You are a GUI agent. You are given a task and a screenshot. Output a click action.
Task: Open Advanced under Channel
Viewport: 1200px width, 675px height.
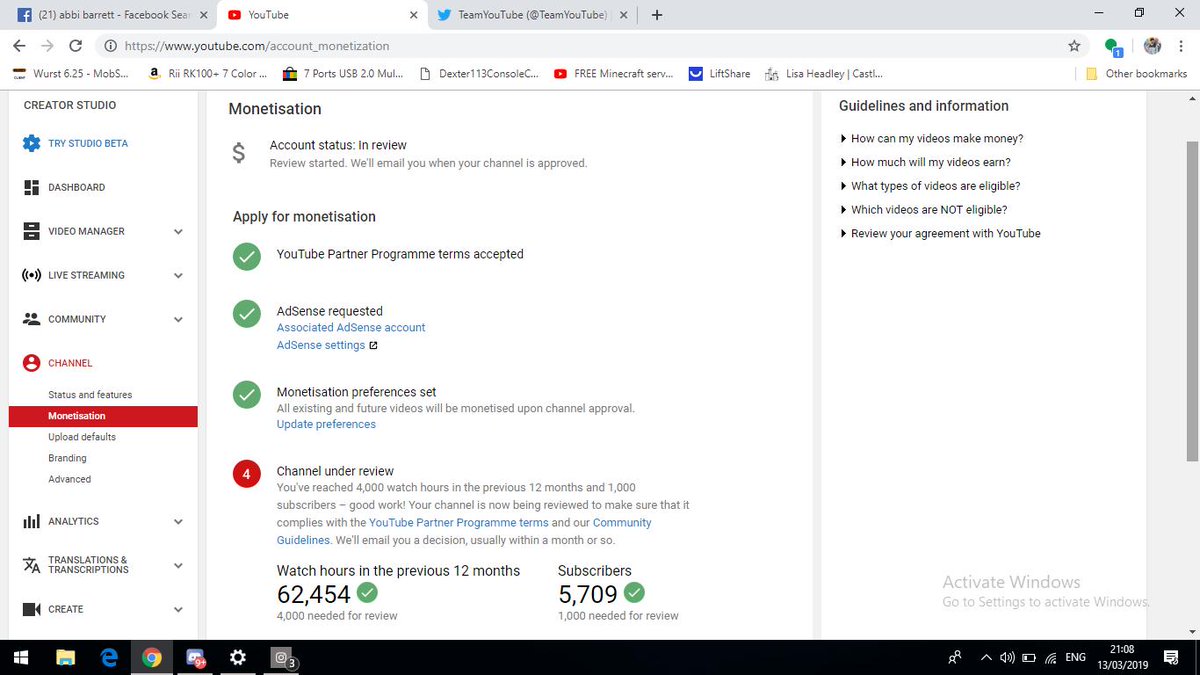[x=69, y=479]
